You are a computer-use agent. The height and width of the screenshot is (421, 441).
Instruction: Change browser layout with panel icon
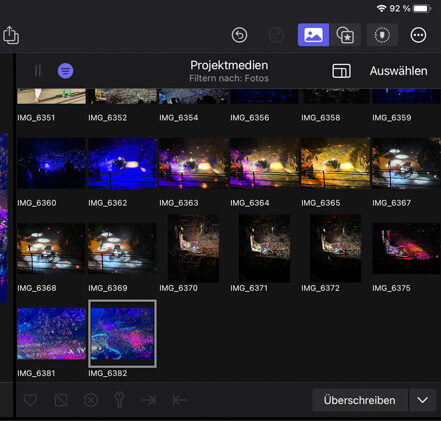(341, 71)
